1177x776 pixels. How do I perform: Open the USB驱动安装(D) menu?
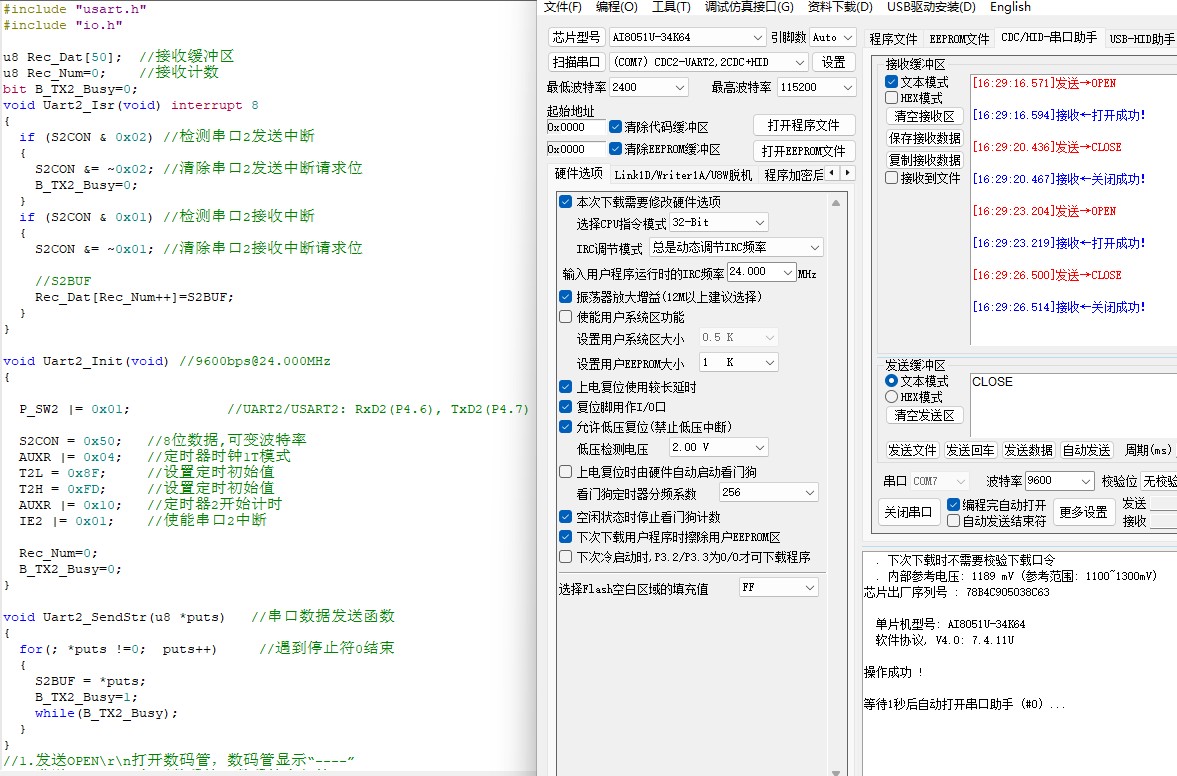[931, 7]
